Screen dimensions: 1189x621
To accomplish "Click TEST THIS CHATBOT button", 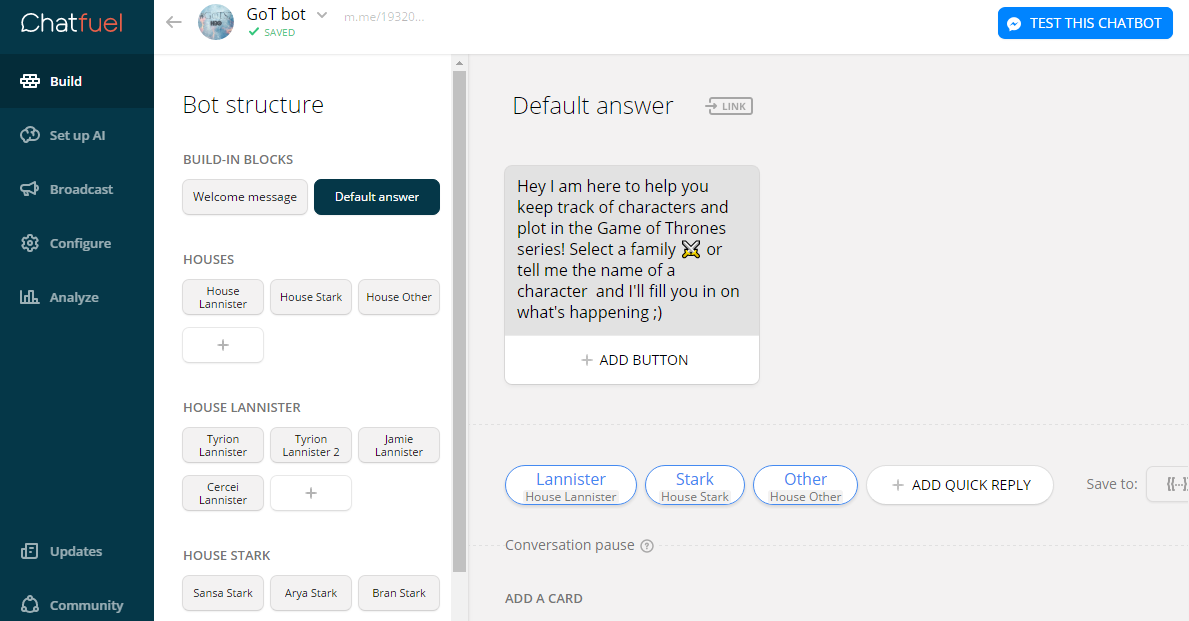I will (x=1085, y=24).
